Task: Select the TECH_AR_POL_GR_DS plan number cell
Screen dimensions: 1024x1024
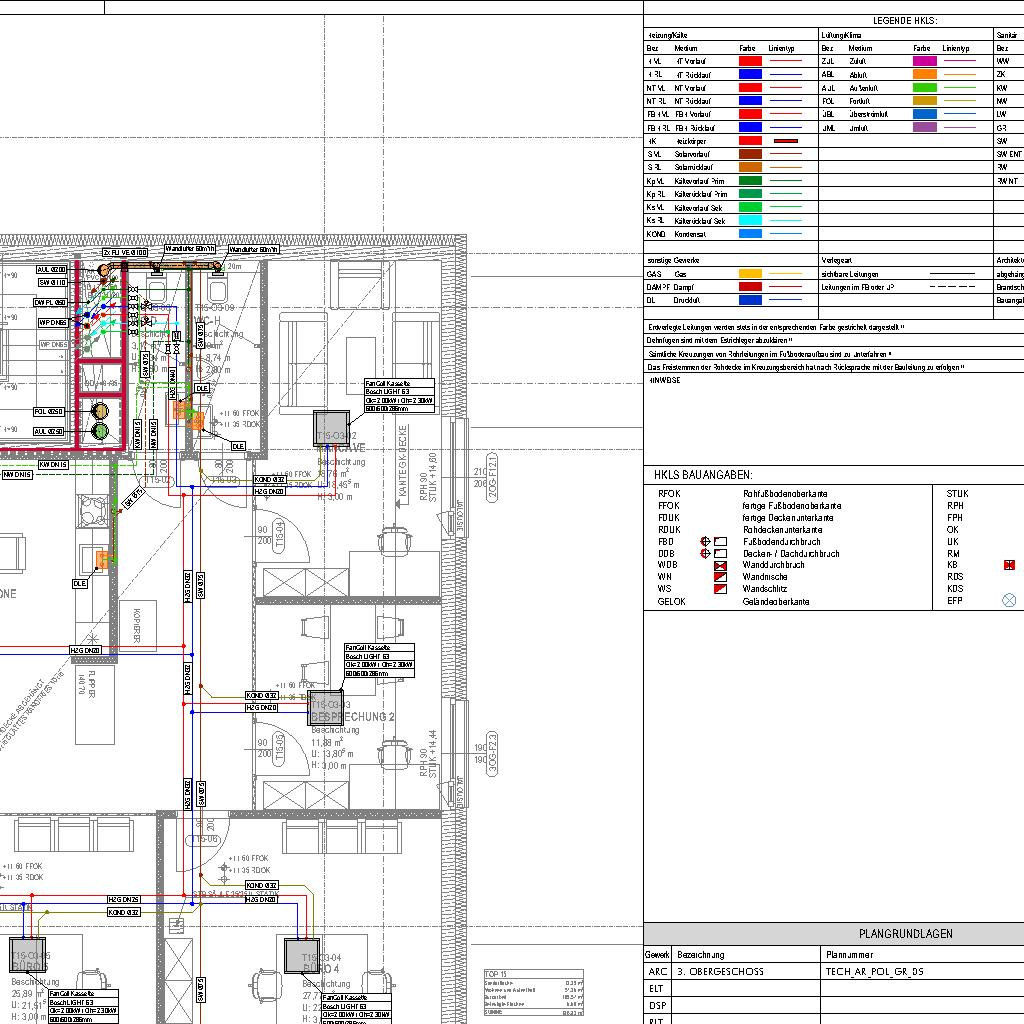Action: (x=874, y=971)
